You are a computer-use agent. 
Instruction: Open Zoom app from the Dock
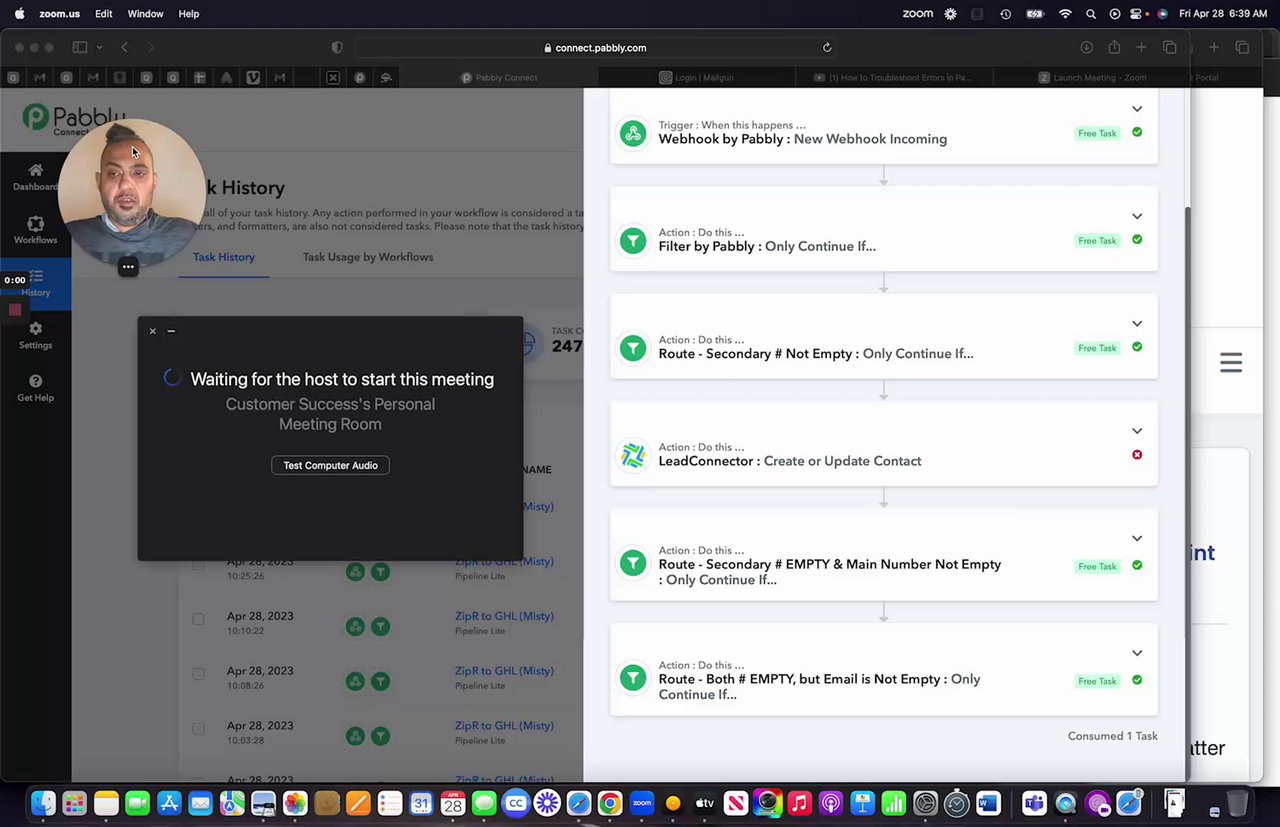click(642, 803)
